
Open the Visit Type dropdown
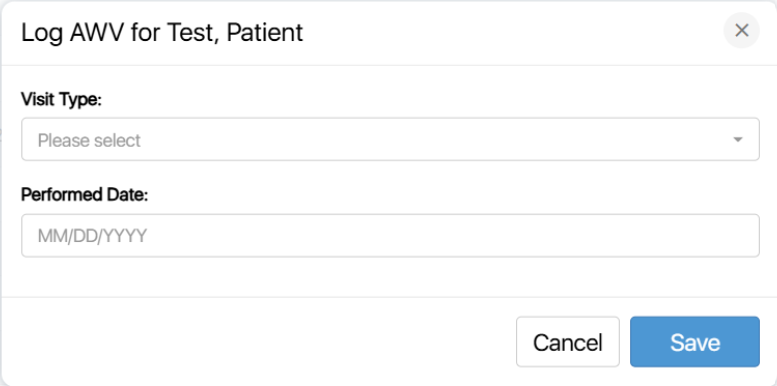[x=390, y=139]
